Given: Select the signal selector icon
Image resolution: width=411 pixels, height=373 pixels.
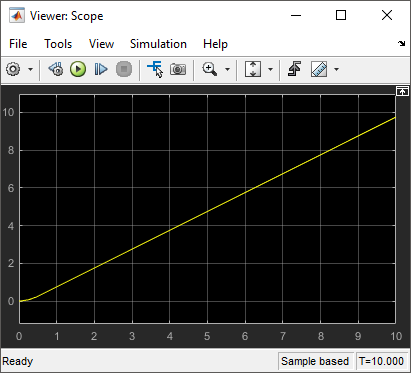Looking at the screenshot, I should 155,69.
